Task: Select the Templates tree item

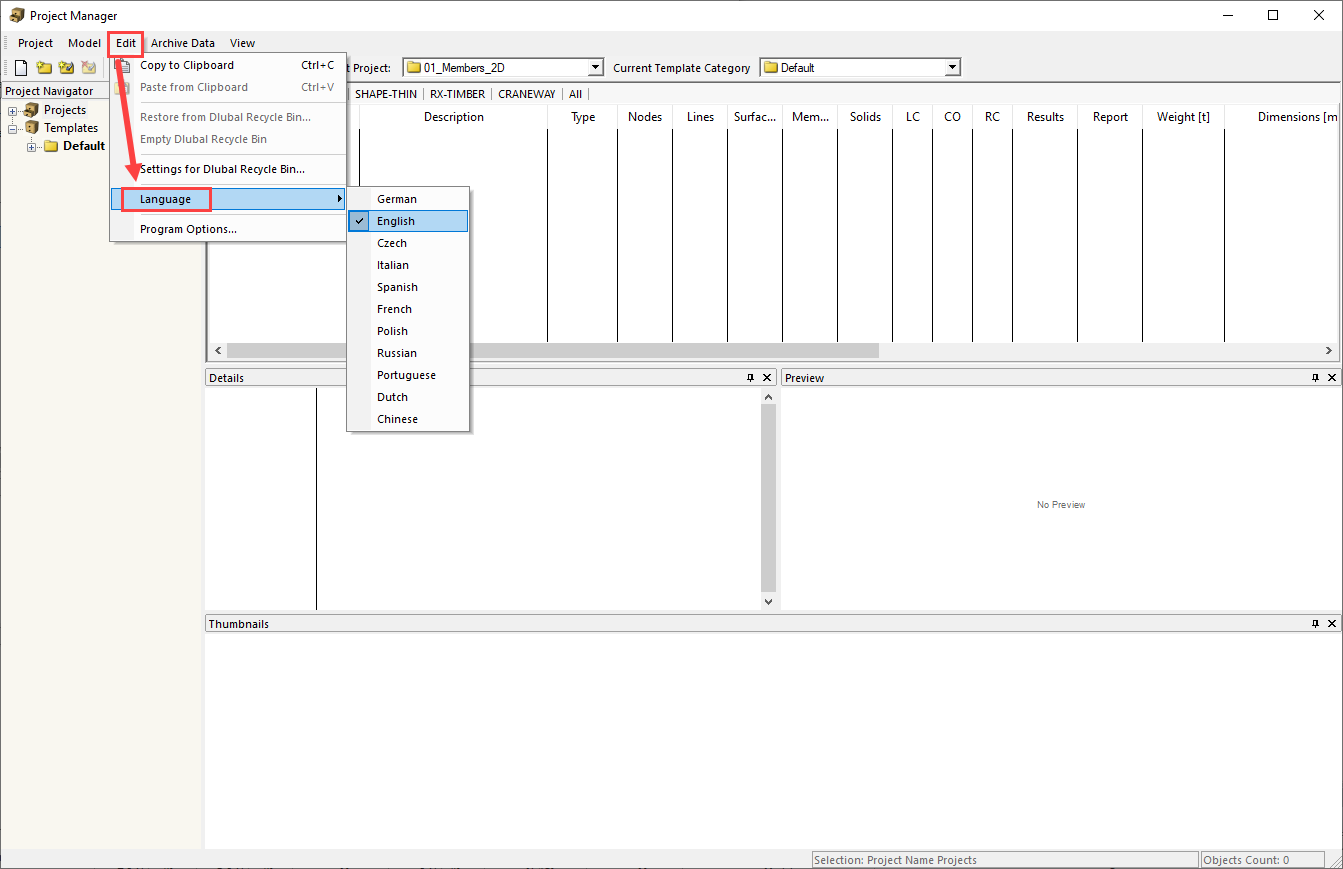Action: click(x=71, y=128)
